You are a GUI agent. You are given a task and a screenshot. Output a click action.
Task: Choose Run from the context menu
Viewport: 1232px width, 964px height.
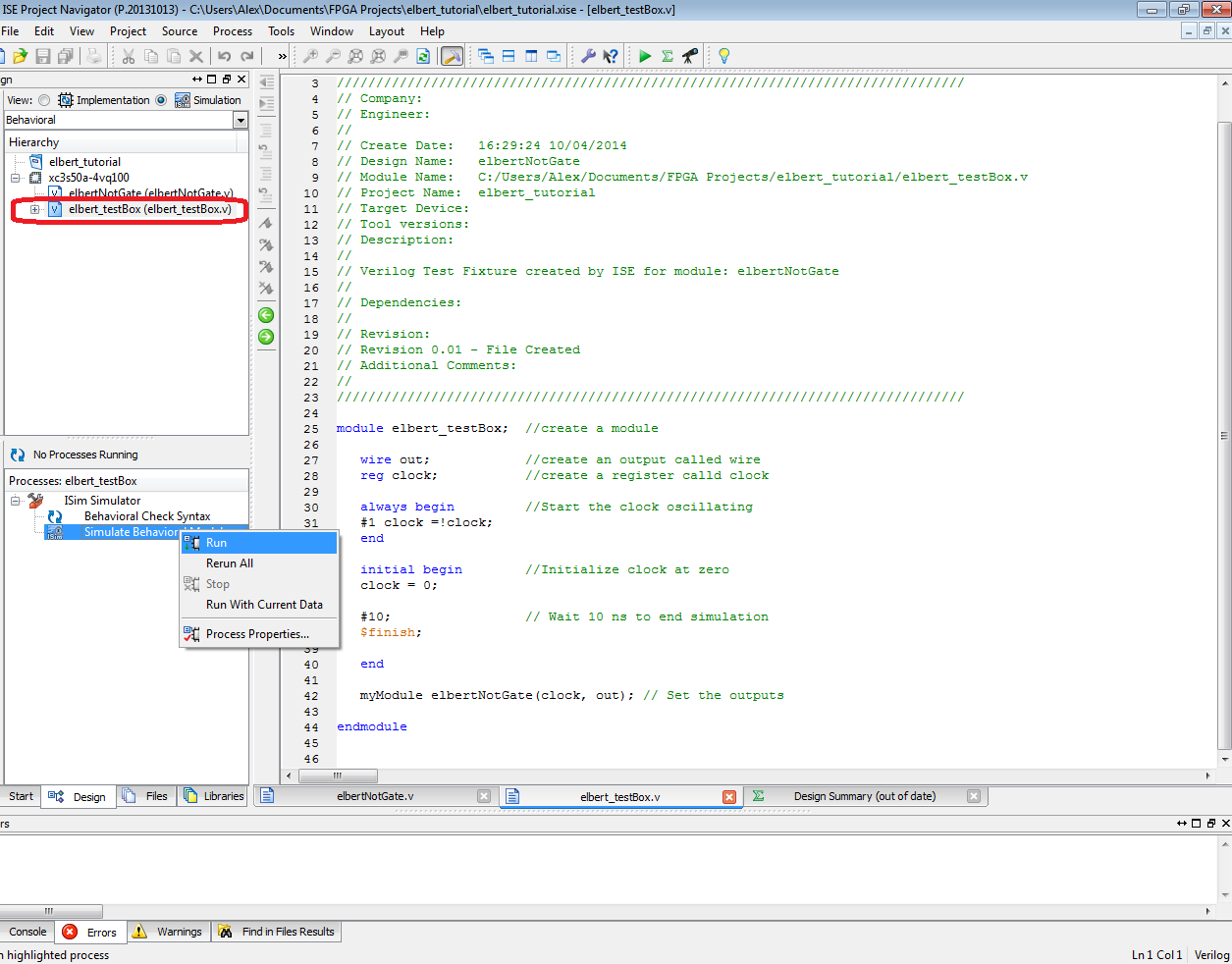click(259, 543)
